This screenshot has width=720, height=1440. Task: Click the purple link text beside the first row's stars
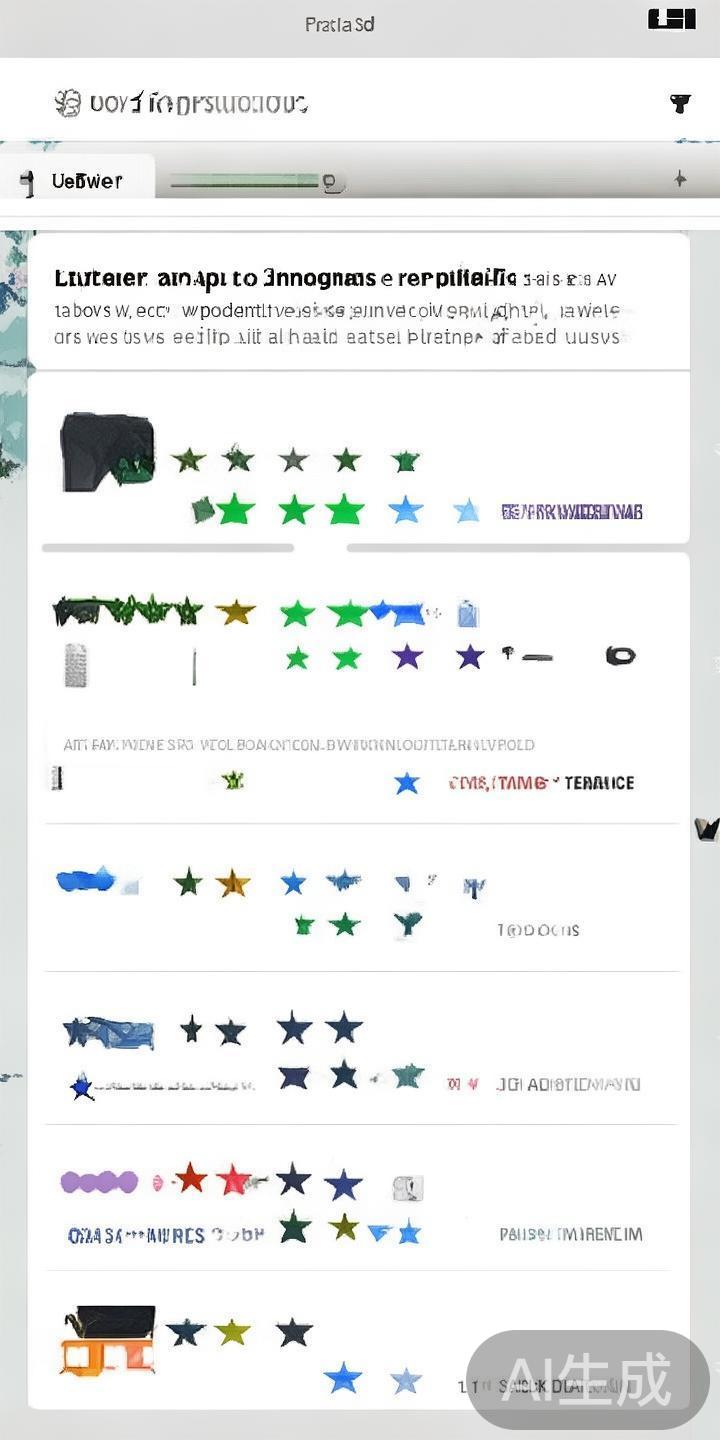click(x=571, y=512)
